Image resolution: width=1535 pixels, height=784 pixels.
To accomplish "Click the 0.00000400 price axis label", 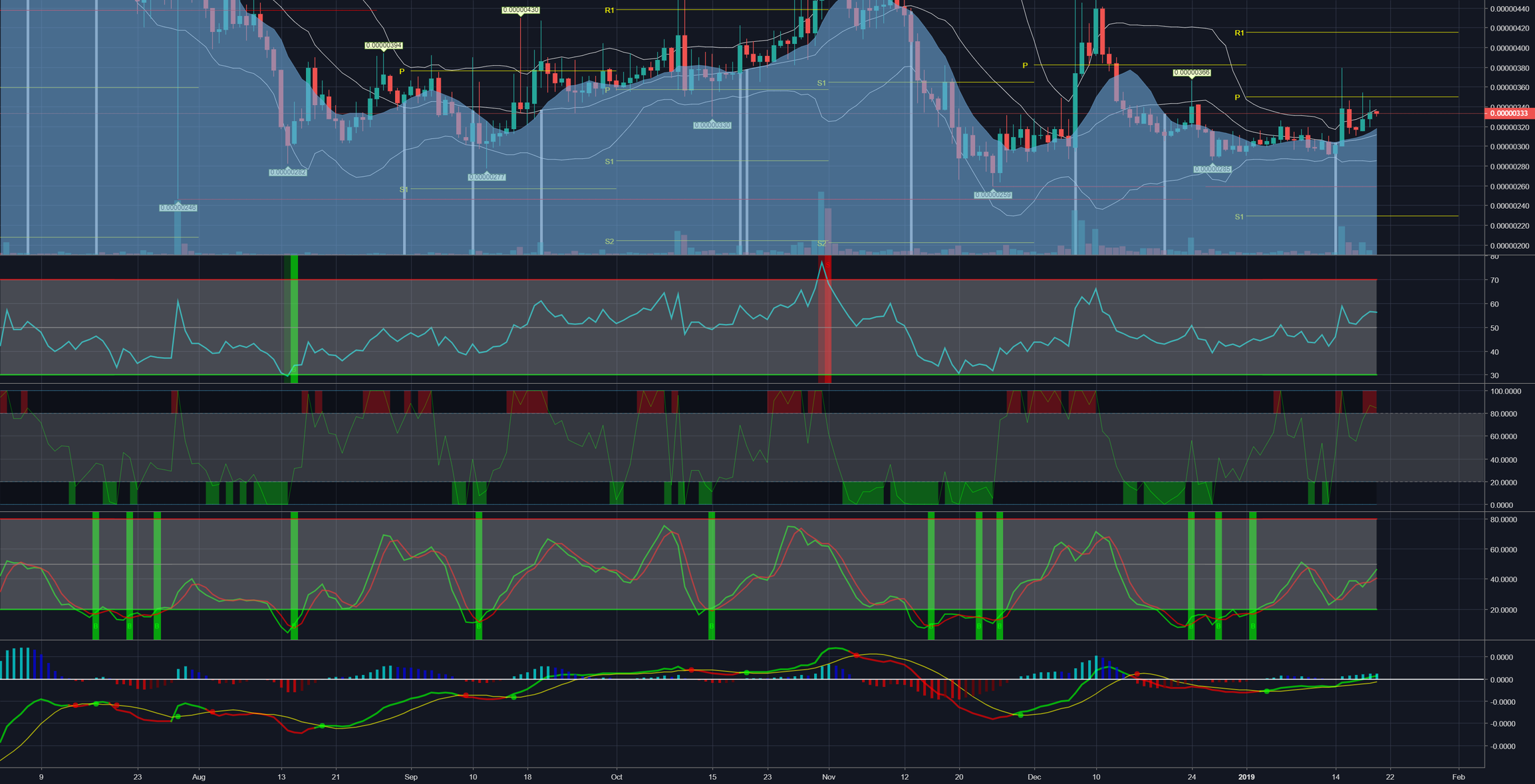I will (1508, 49).
